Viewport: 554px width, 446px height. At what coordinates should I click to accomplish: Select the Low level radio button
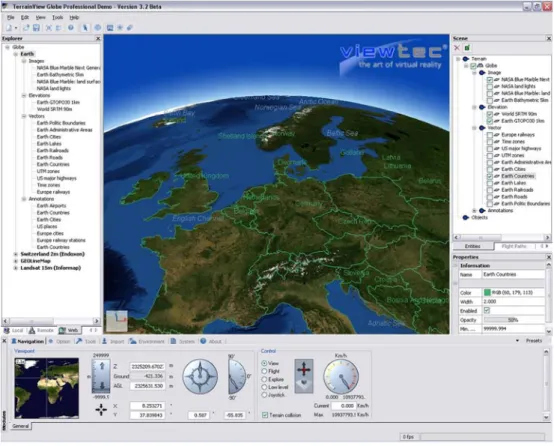click(264, 387)
